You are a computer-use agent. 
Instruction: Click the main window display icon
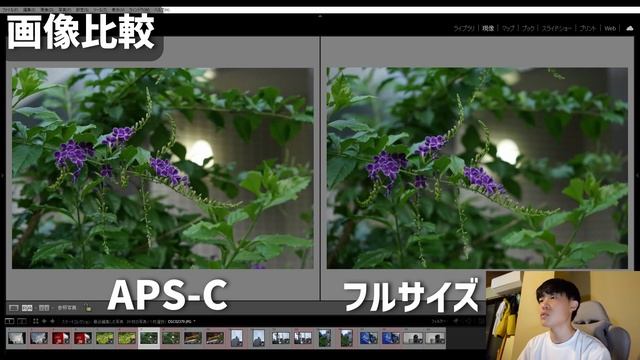[x=9, y=322]
